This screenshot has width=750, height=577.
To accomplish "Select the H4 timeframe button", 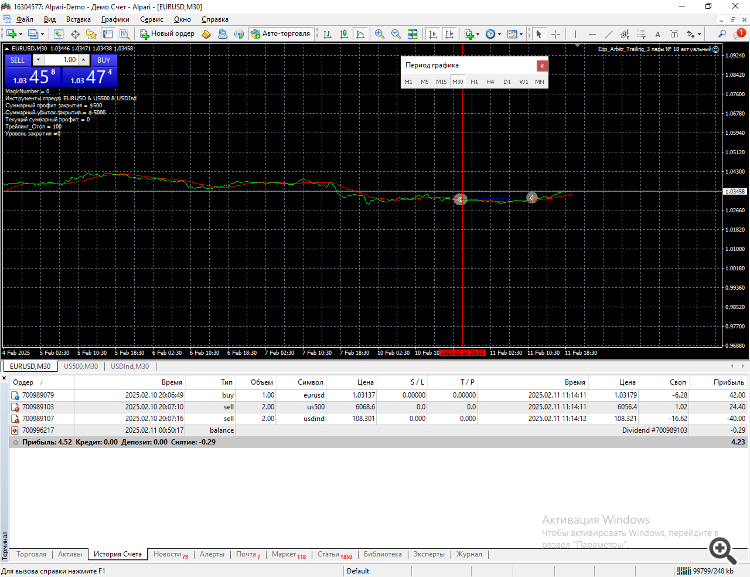I will coord(490,82).
